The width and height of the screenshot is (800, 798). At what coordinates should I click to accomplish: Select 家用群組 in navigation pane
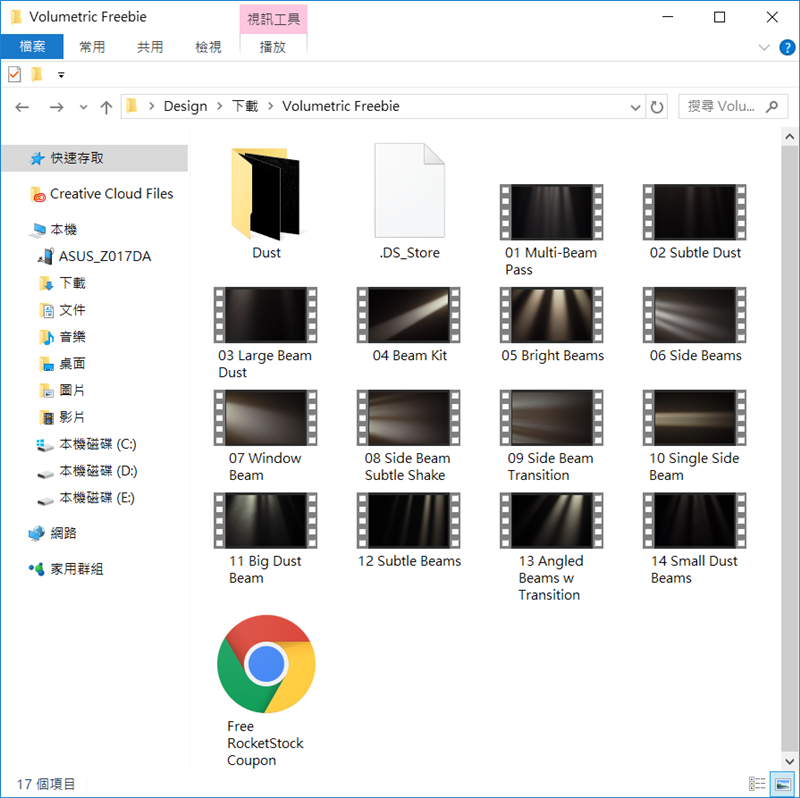point(66,569)
